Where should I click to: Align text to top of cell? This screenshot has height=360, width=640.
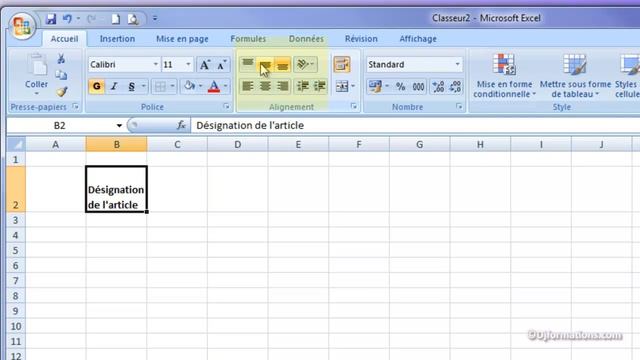(x=247, y=64)
